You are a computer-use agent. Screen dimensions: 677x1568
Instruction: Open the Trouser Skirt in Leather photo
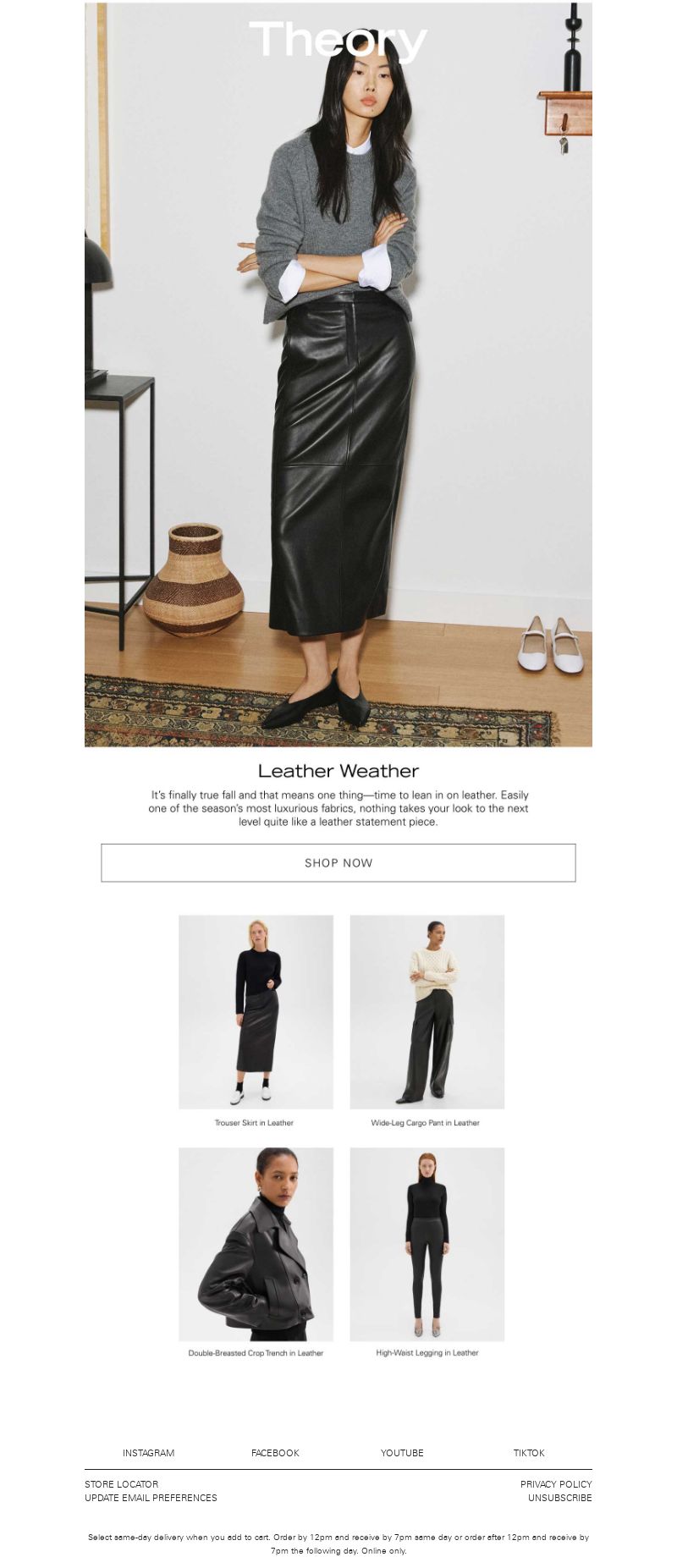[256, 1011]
